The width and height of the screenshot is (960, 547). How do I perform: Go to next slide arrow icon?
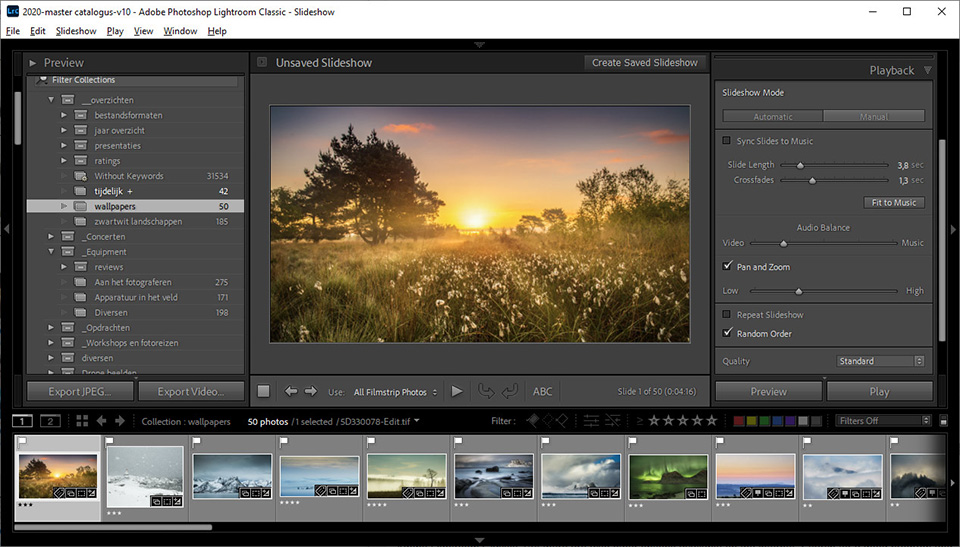click(x=311, y=391)
